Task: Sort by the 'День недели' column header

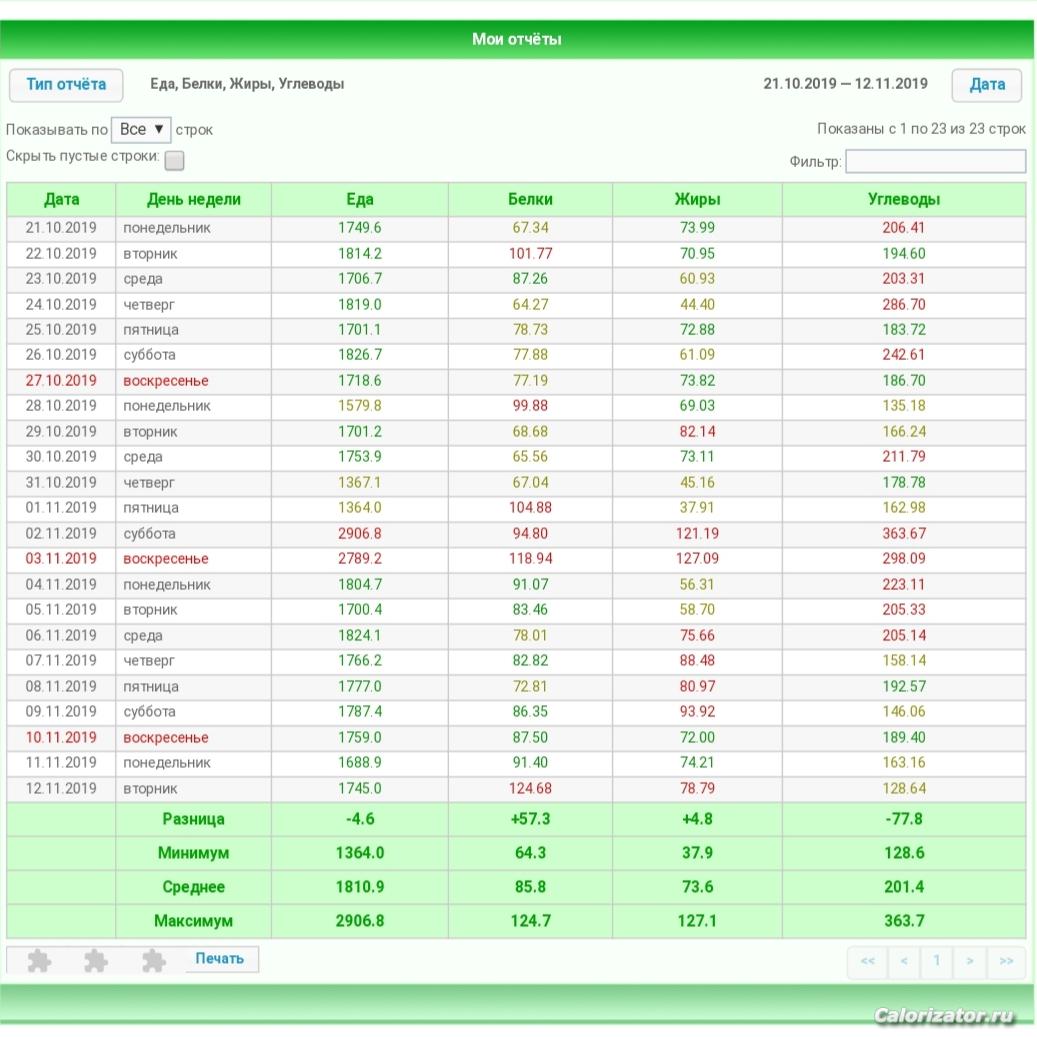Action: [x=193, y=198]
